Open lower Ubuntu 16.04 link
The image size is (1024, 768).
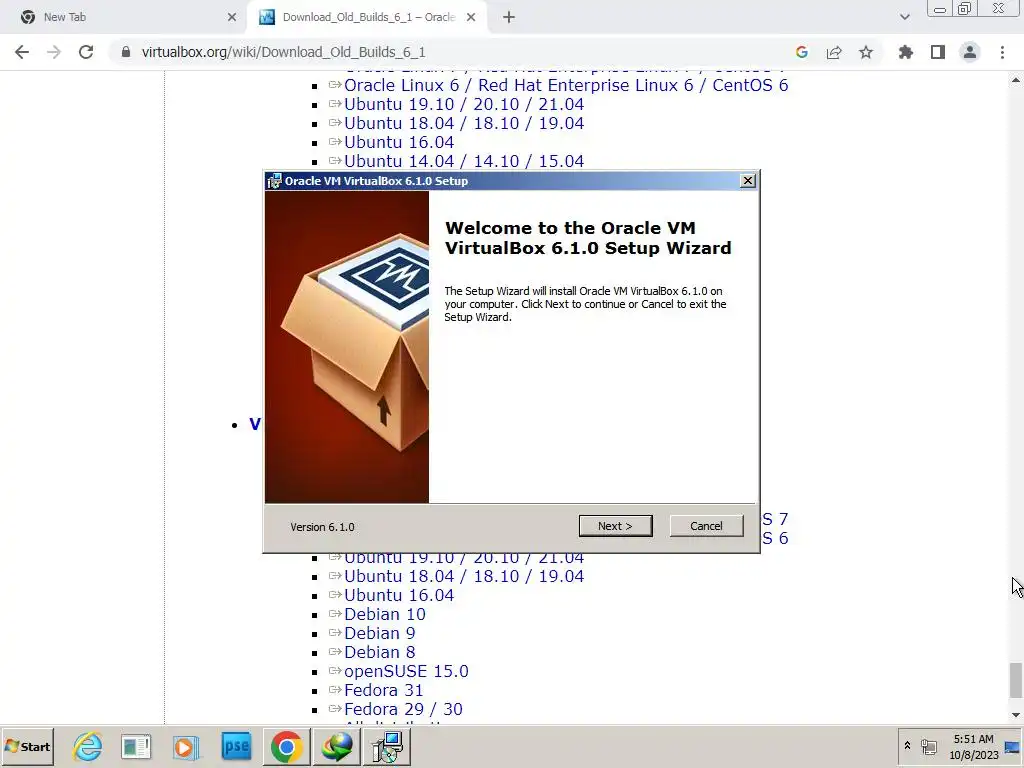(398, 595)
